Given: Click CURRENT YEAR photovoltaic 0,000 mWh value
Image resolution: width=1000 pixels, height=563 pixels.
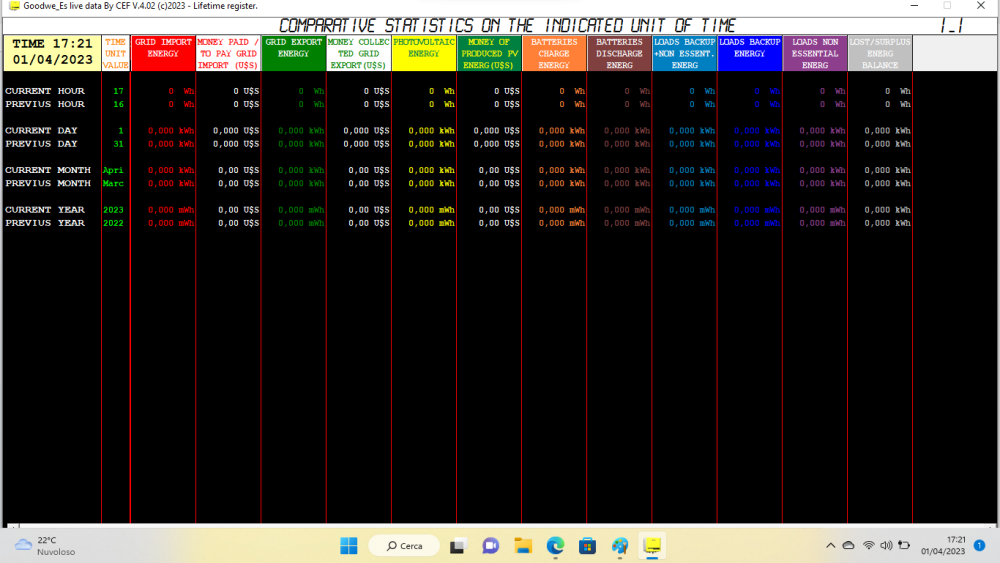Looking at the screenshot, I should pos(432,209).
